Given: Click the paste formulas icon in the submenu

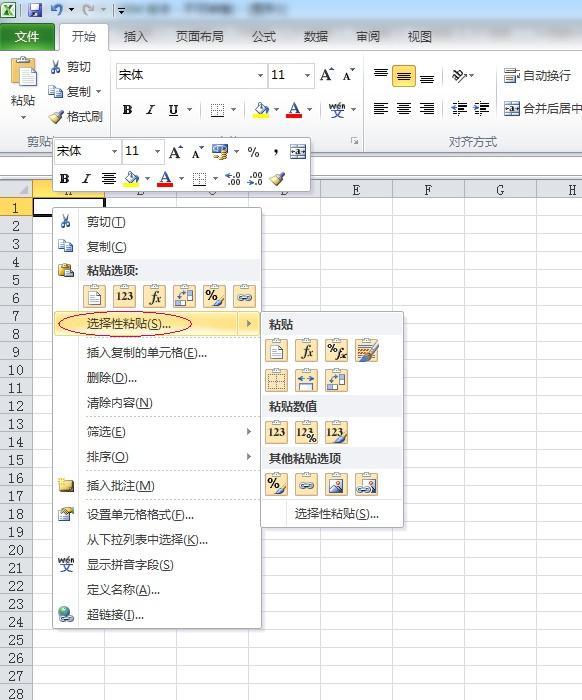Looking at the screenshot, I should 307,351.
